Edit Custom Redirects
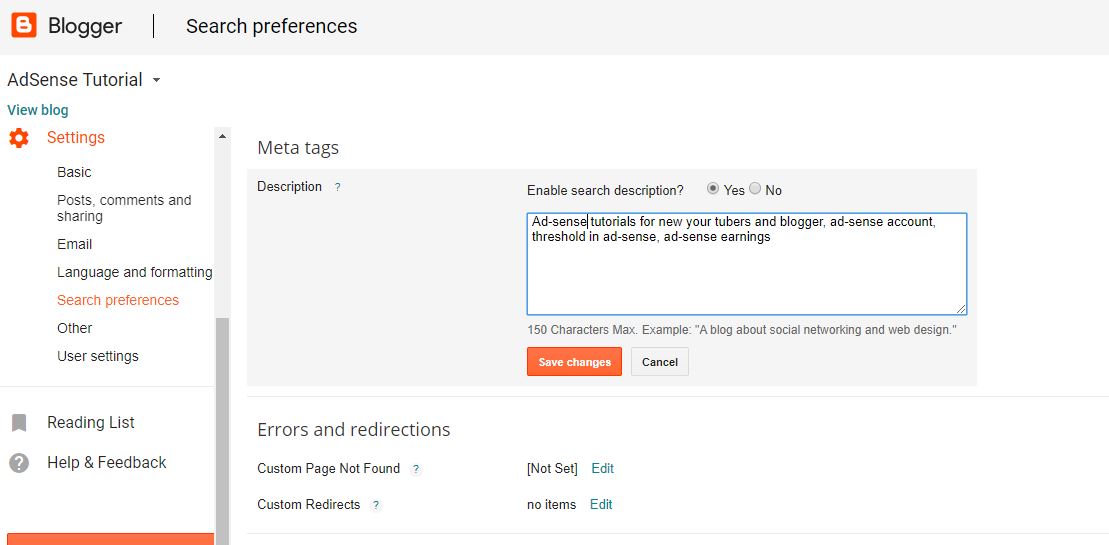The width and height of the screenshot is (1109, 545). click(601, 505)
